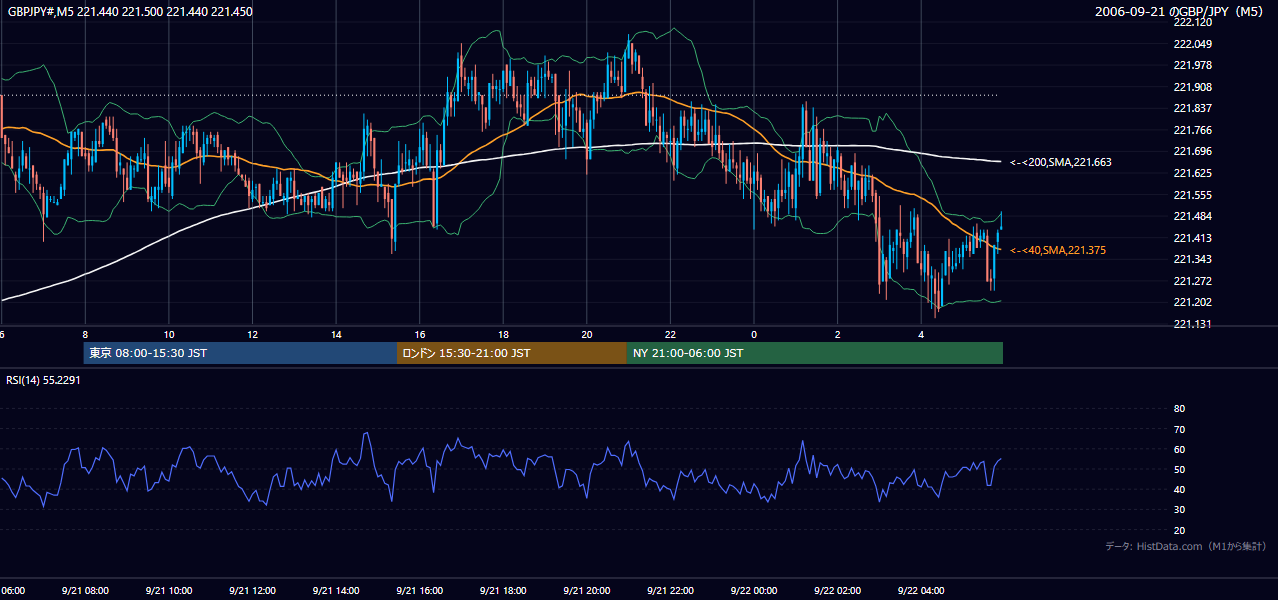Image resolution: width=1278 pixels, height=600 pixels.
Task: Click the 9/22 02:00 bottom time label
Action: pyautogui.click(x=837, y=591)
